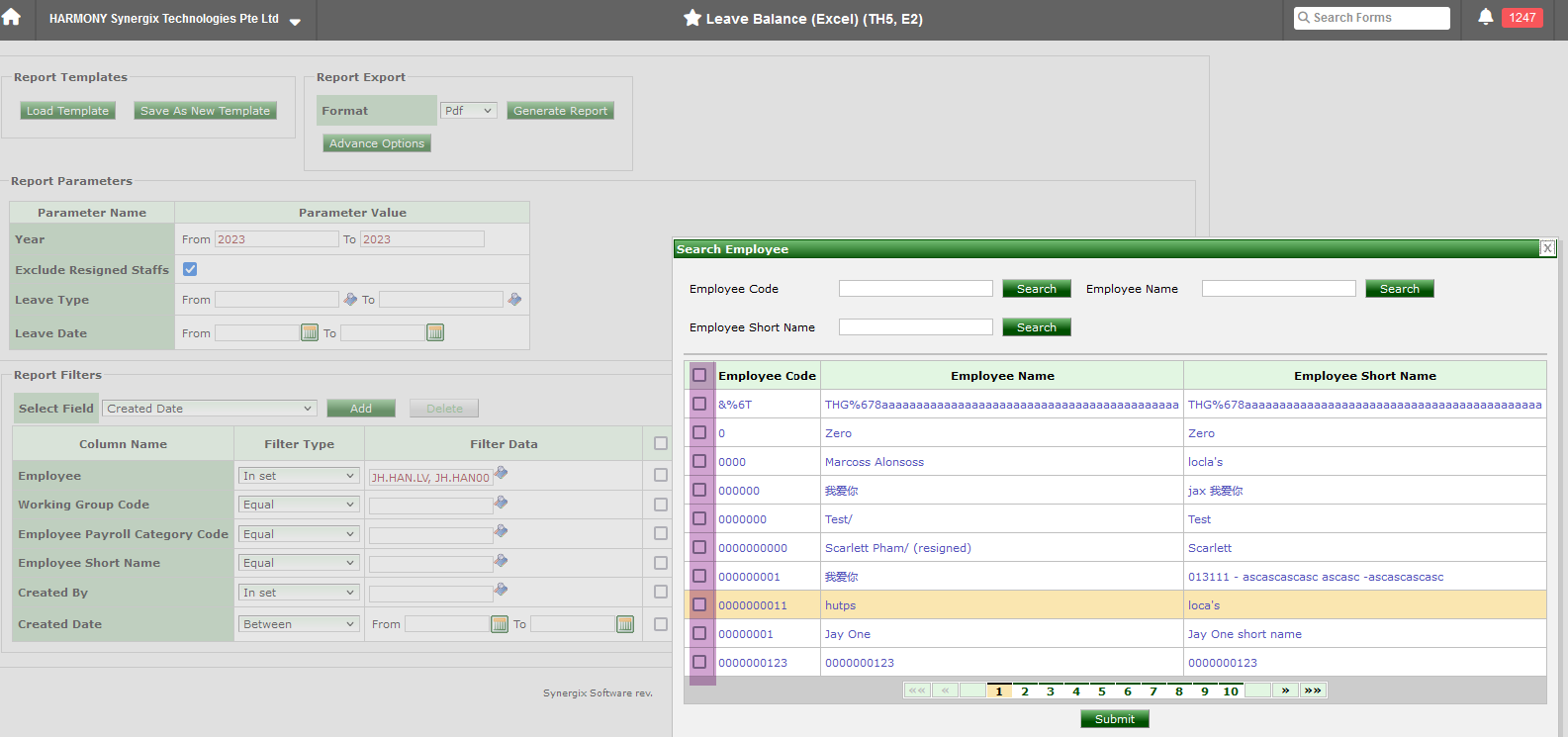Click Generate Report button

(560, 111)
